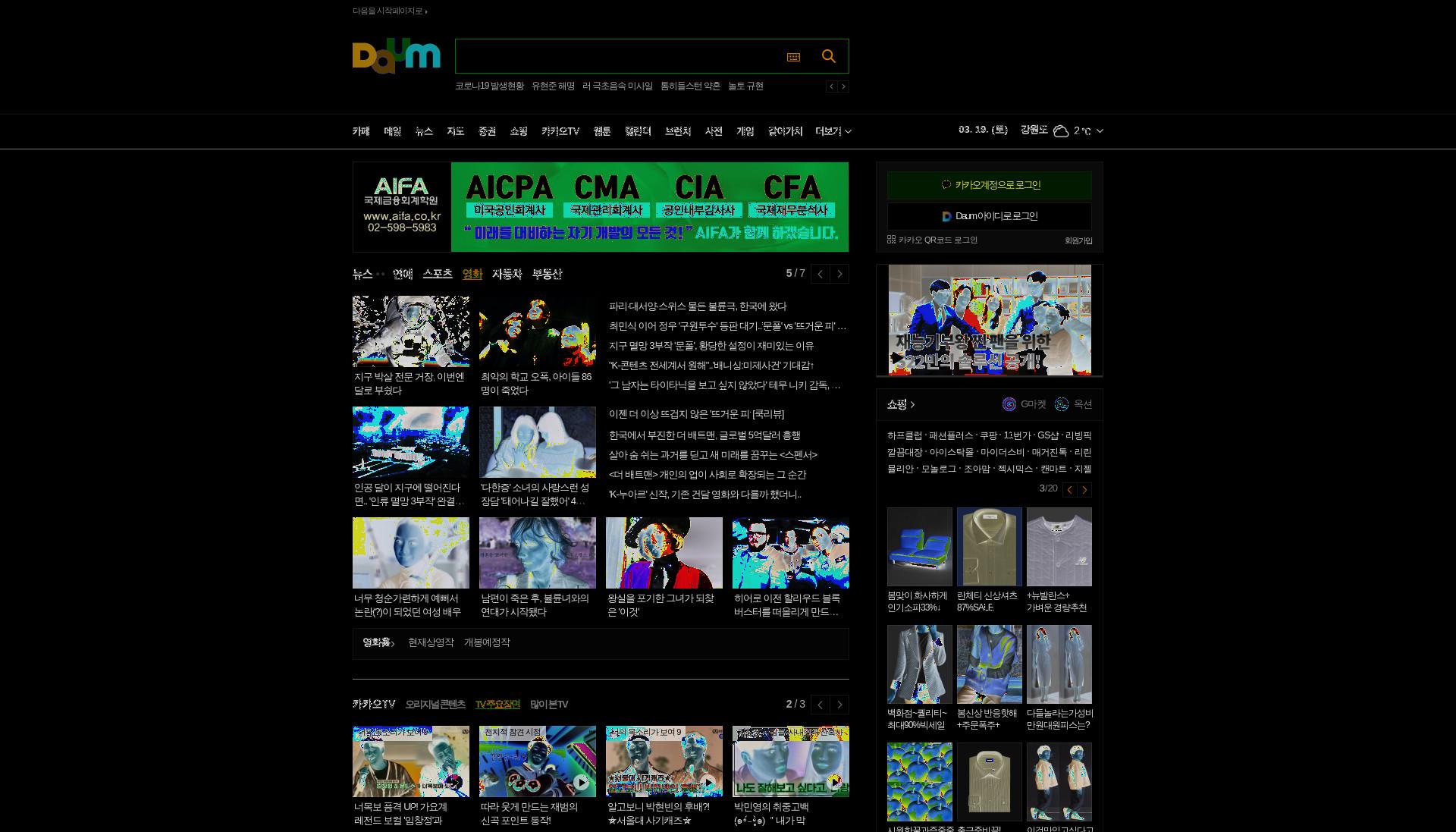Open 카카오TV in the navigation bar
Screen dimensions: 1456x832
click(x=560, y=131)
